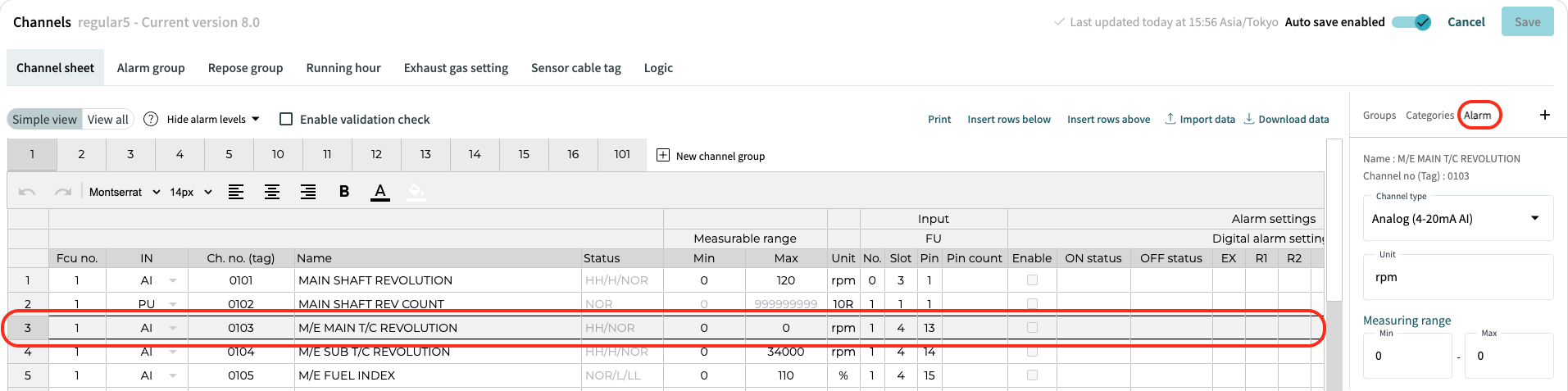The image size is (1568, 391).
Task: Select Simple view mode
Action: pyautogui.click(x=45, y=119)
